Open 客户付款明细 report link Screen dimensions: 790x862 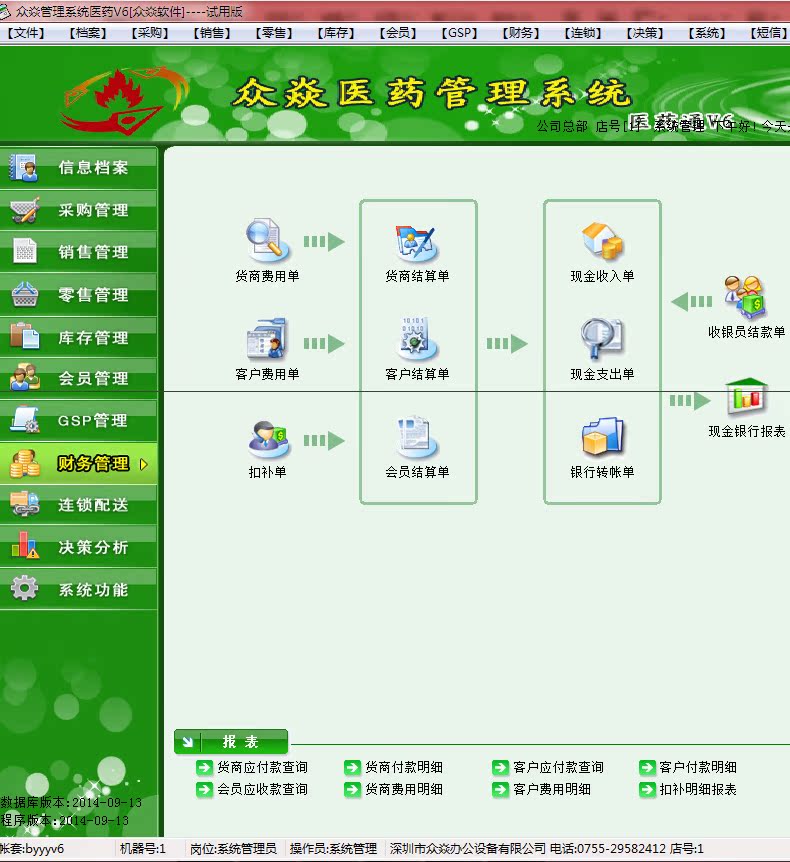(x=698, y=767)
